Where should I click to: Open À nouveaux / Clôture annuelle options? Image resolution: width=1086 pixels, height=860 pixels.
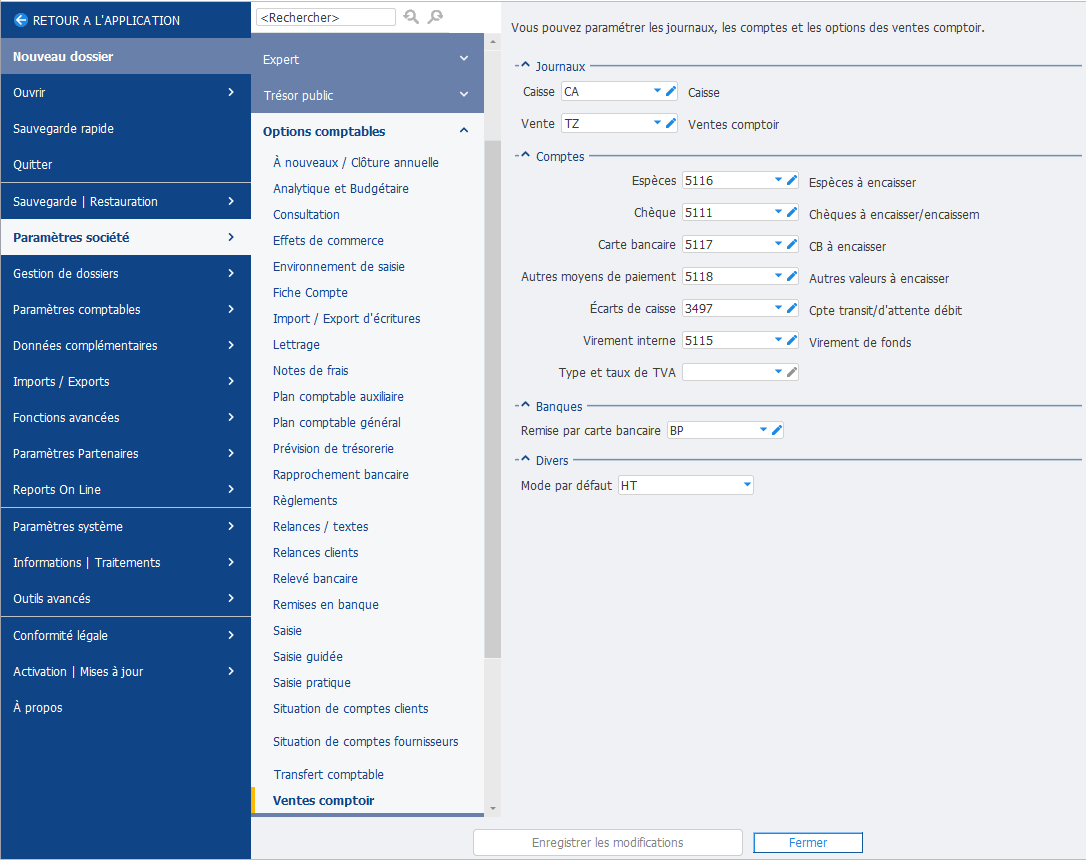tap(356, 162)
